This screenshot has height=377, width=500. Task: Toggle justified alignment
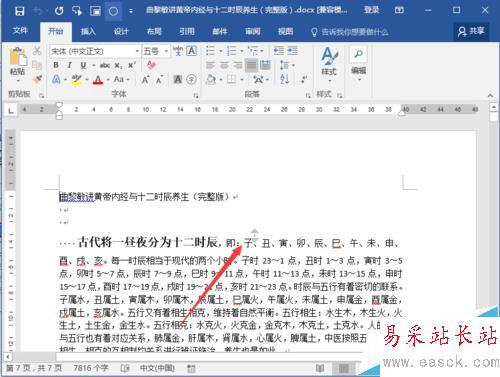[x=251, y=65]
